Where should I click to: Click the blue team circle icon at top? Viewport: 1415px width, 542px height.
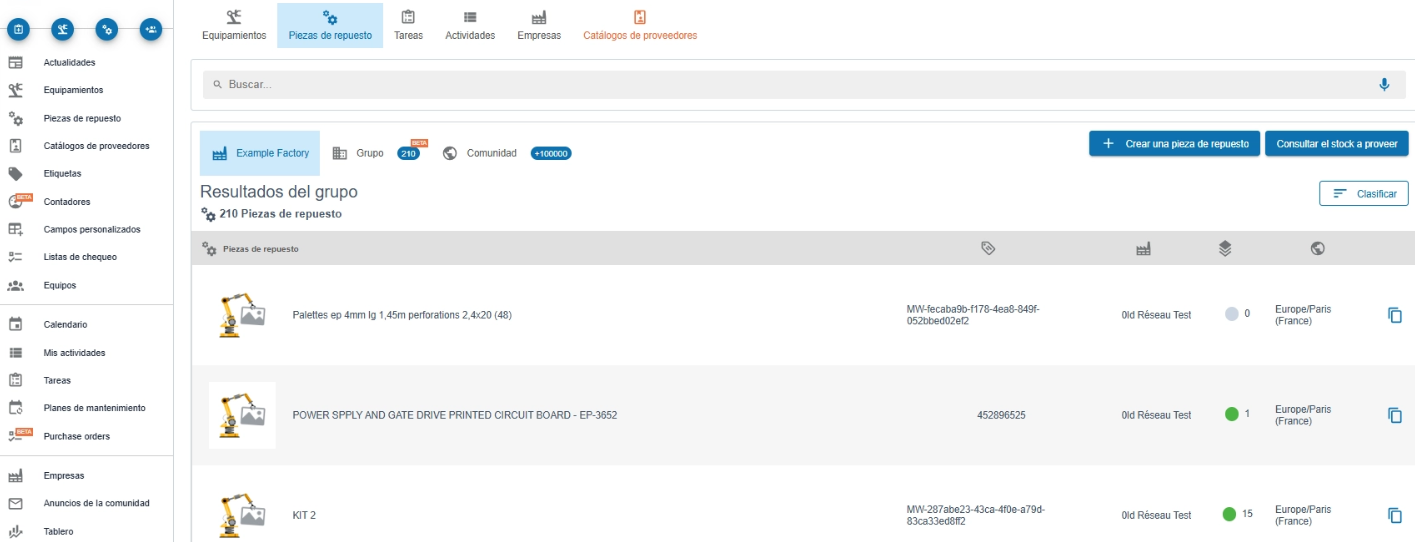click(150, 29)
